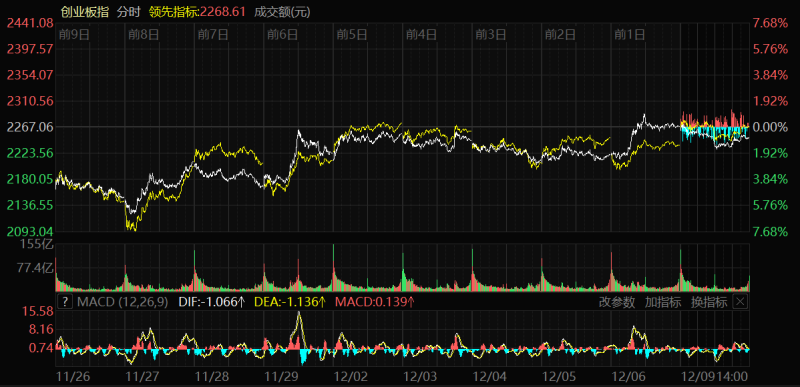Click the 领先指标:2268.61 label
Image resolution: width=800 pixels, height=387 pixels.
pyautogui.click(x=197, y=12)
